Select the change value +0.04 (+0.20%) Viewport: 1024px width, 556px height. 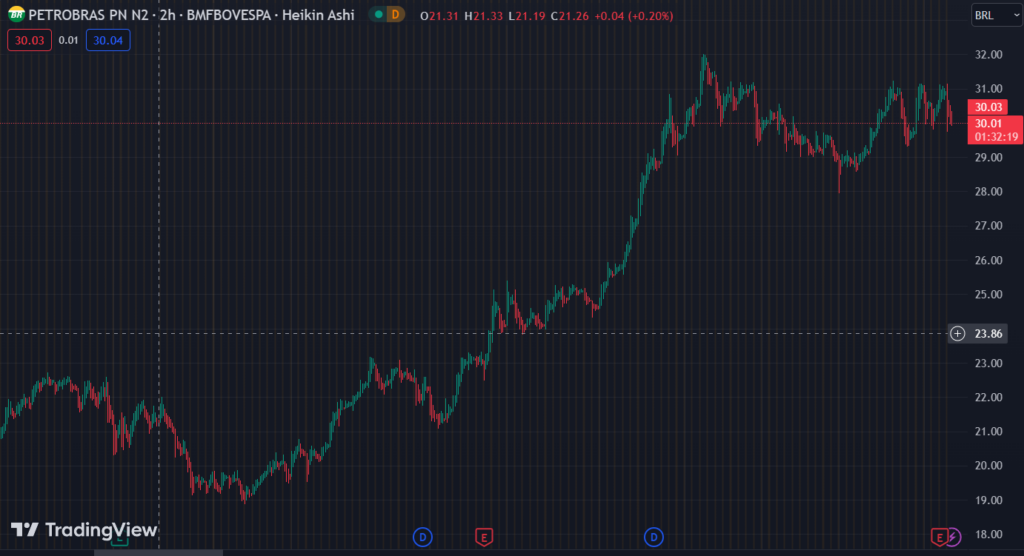pyautogui.click(x=633, y=16)
